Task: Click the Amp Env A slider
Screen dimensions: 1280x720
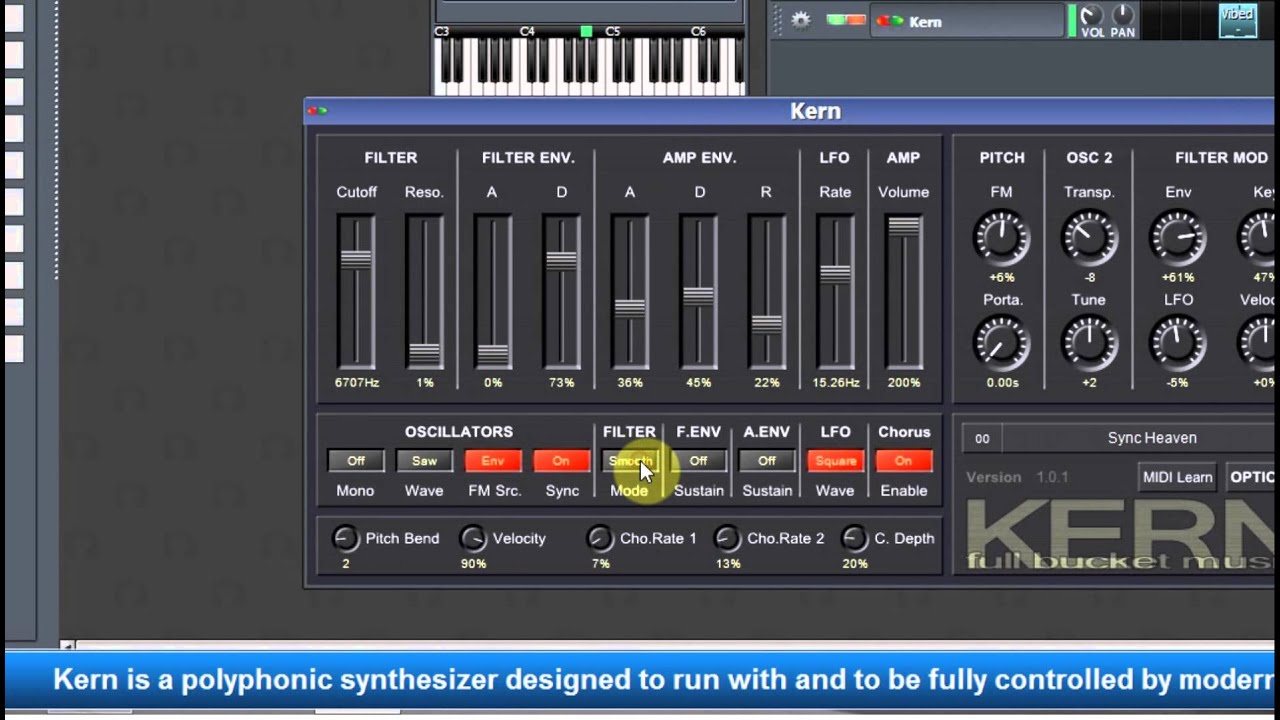Action: pyautogui.click(x=629, y=291)
